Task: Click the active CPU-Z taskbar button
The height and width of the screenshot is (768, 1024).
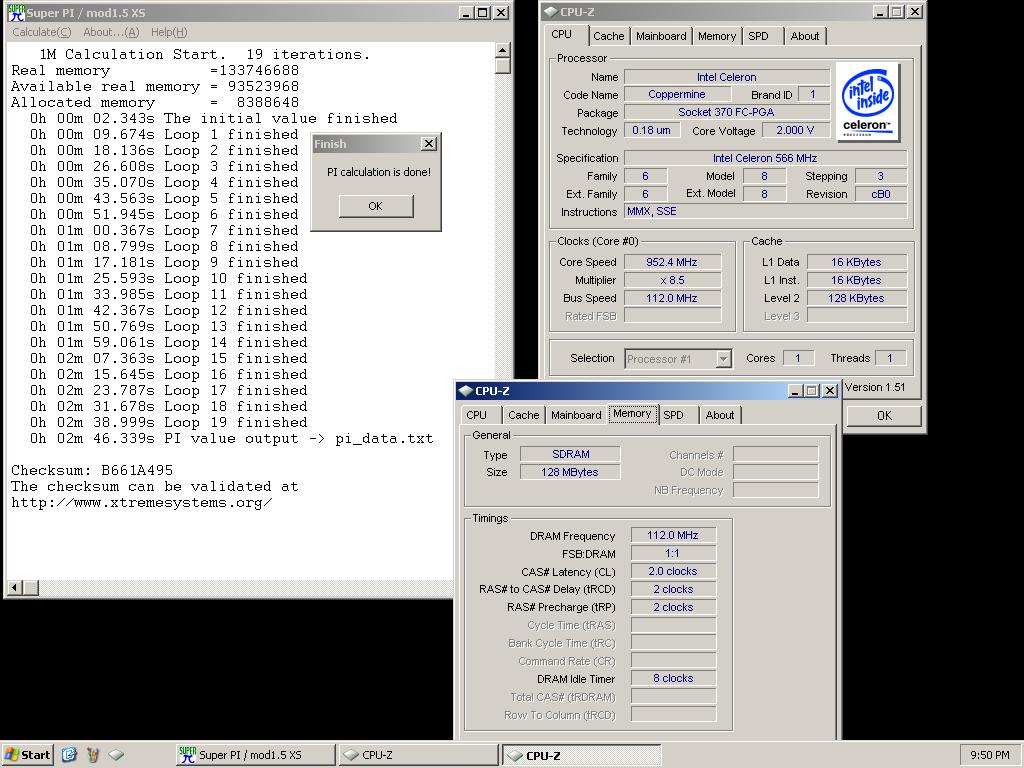Action: coord(581,756)
